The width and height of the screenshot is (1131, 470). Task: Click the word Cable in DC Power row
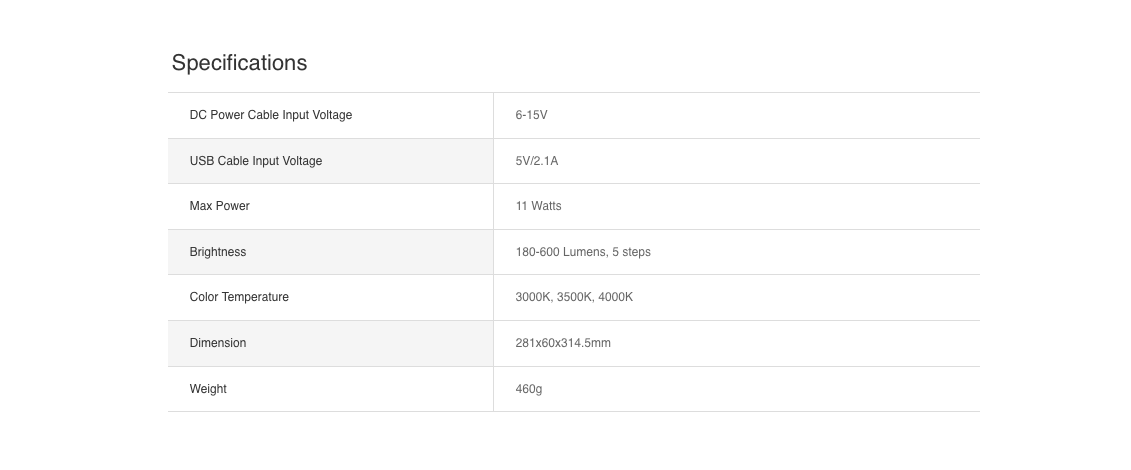263,115
